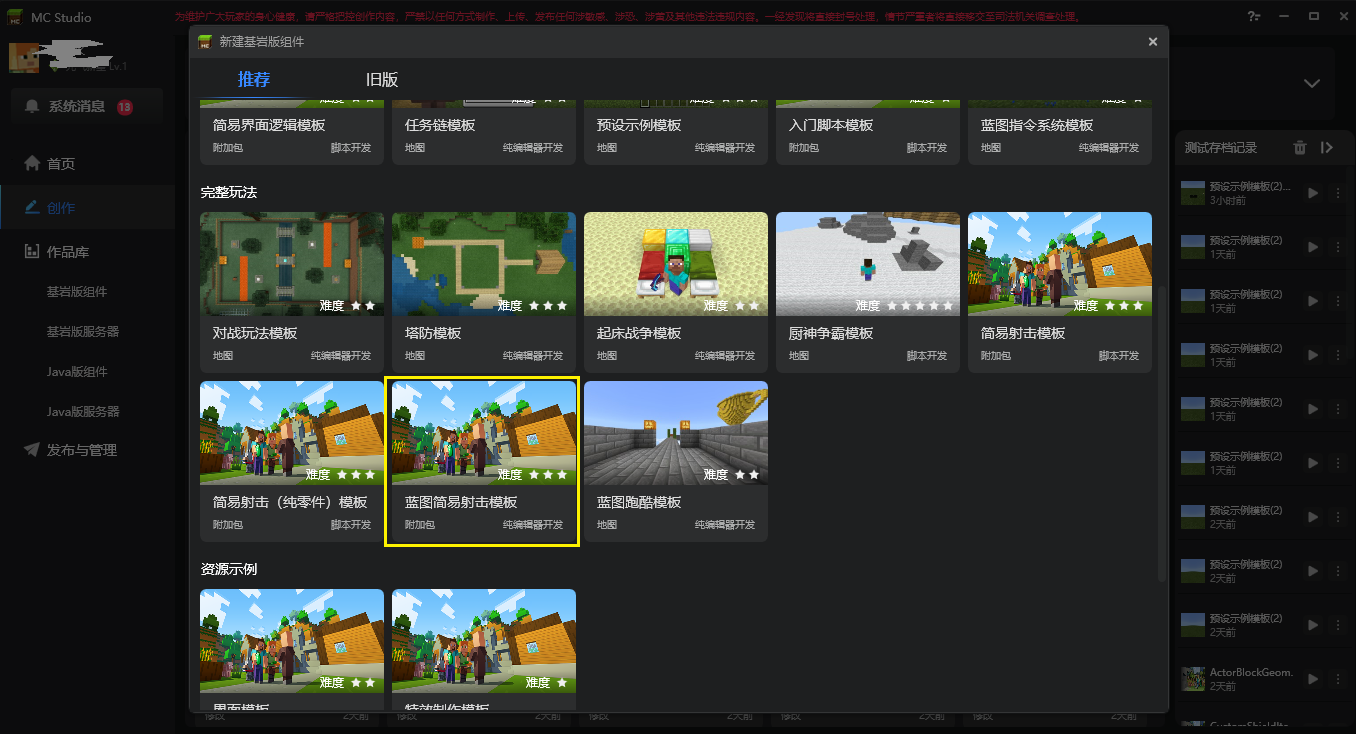Select the 蓝图跑酷模板 thumbnail
Viewport: 1356px width, 734px height.
click(x=676, y=433)
